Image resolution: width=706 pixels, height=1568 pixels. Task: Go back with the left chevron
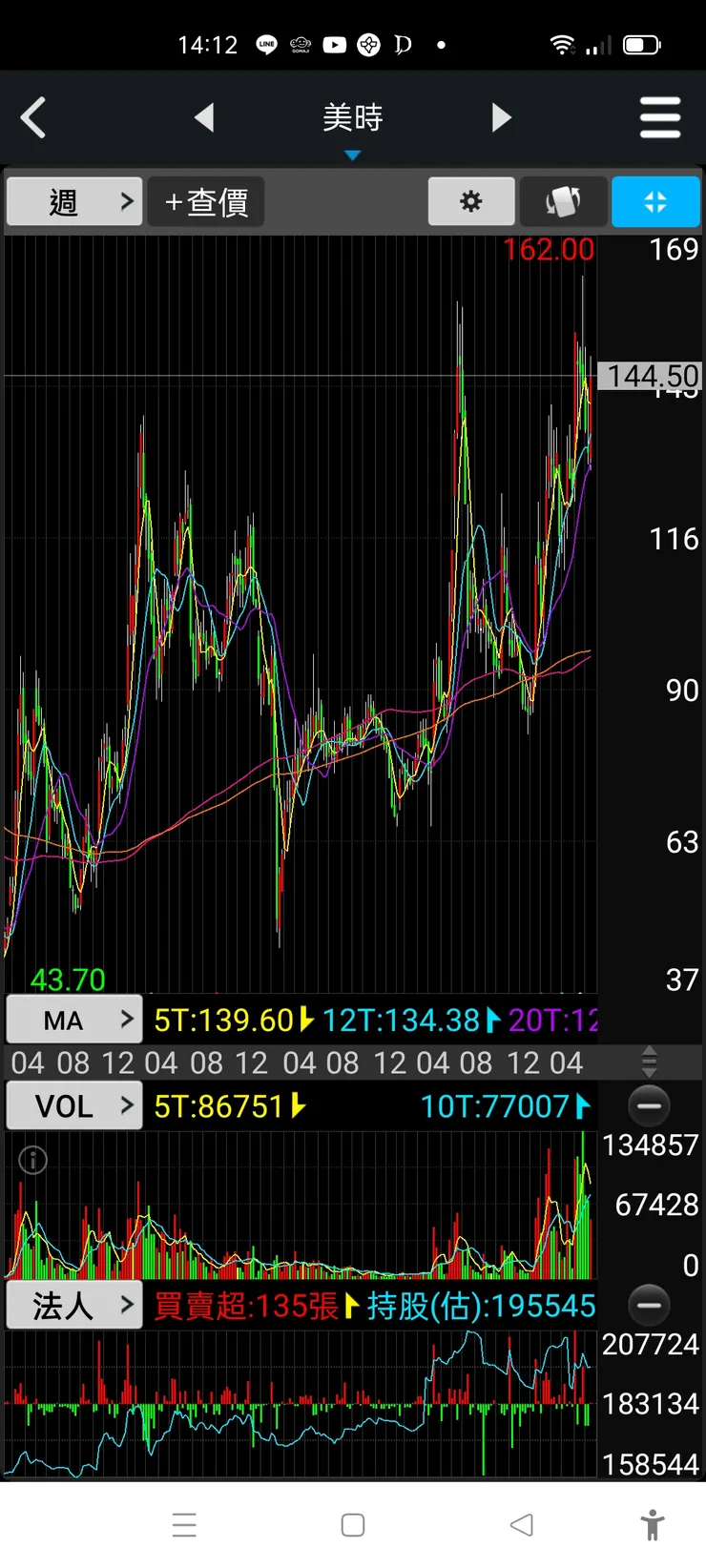pos(33,118)
